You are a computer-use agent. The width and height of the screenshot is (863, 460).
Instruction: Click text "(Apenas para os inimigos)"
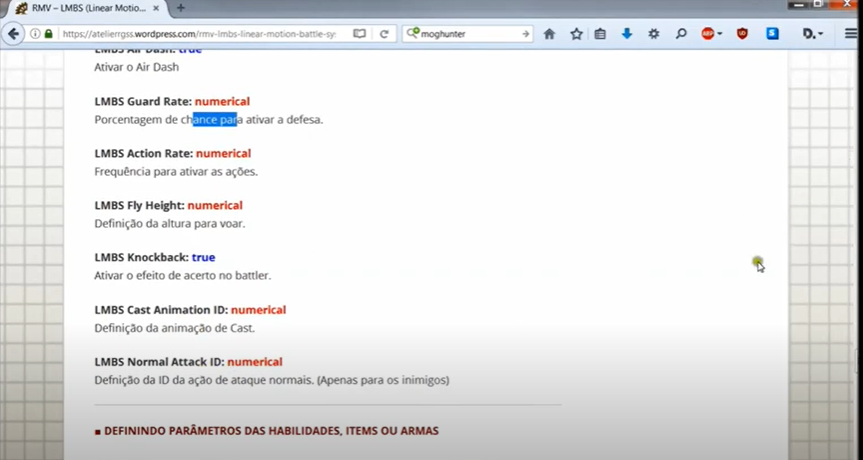pyautogui.click(x=383, y=380)
